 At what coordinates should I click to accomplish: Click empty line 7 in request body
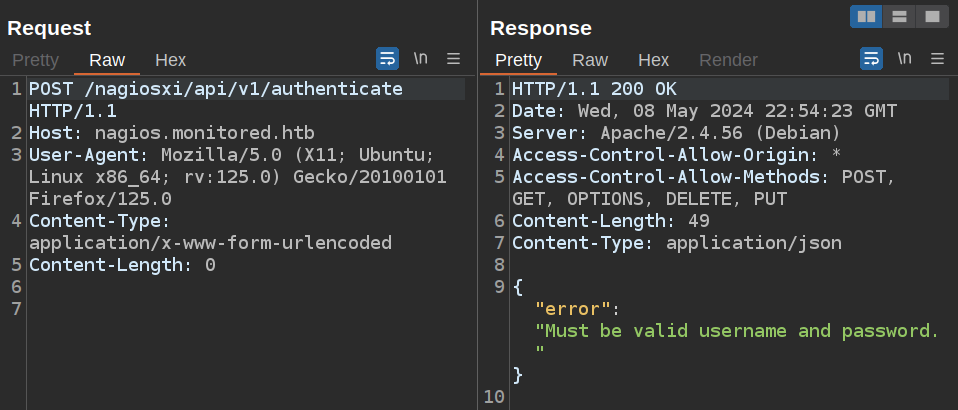pyautogui.click(x=200, y=309)
